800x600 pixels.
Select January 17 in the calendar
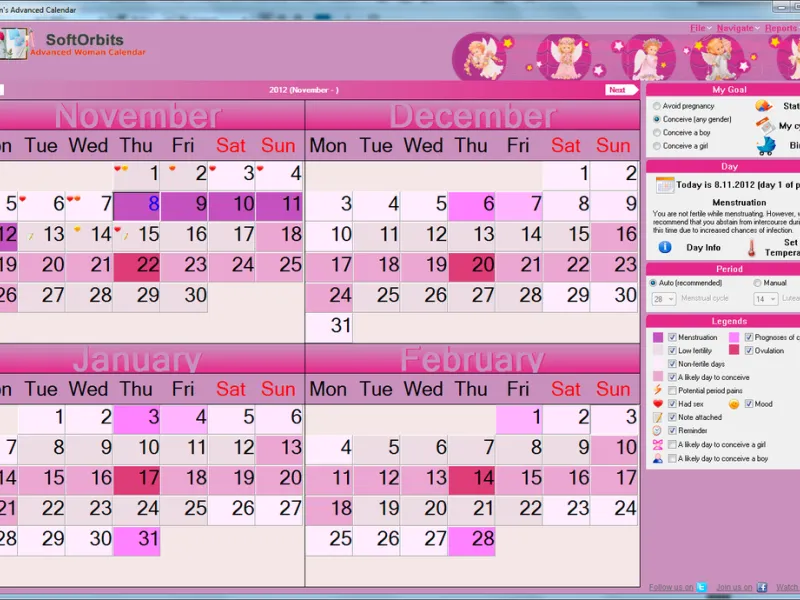pos(136,480)
